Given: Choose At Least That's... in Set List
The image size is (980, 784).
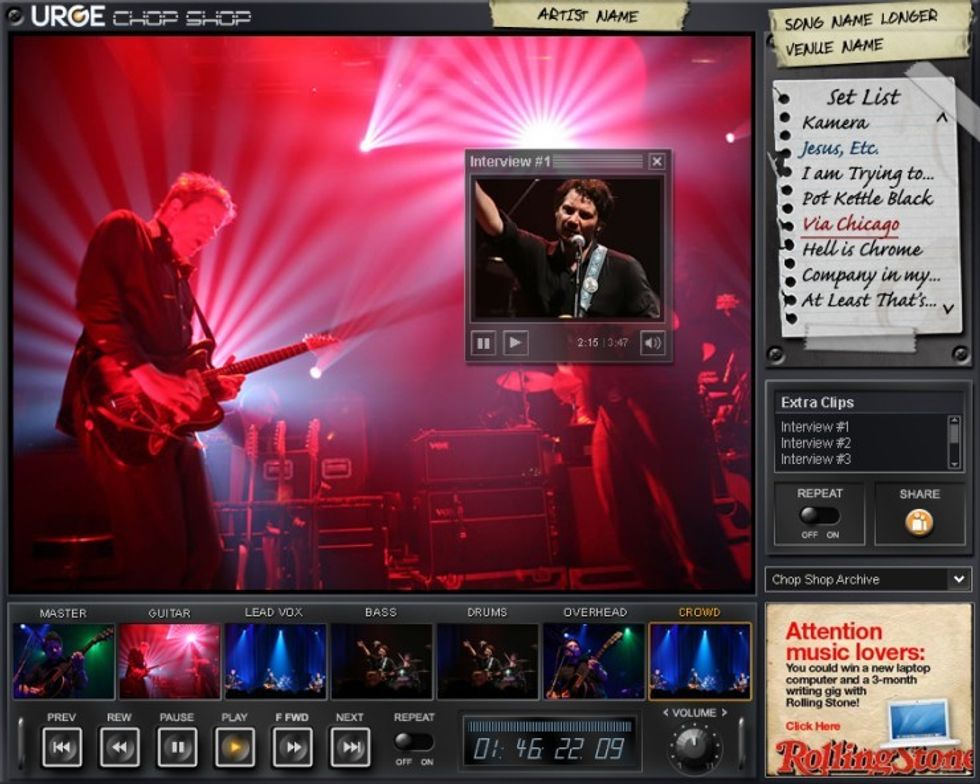Looking at the screenshot, I should point(869,300).
